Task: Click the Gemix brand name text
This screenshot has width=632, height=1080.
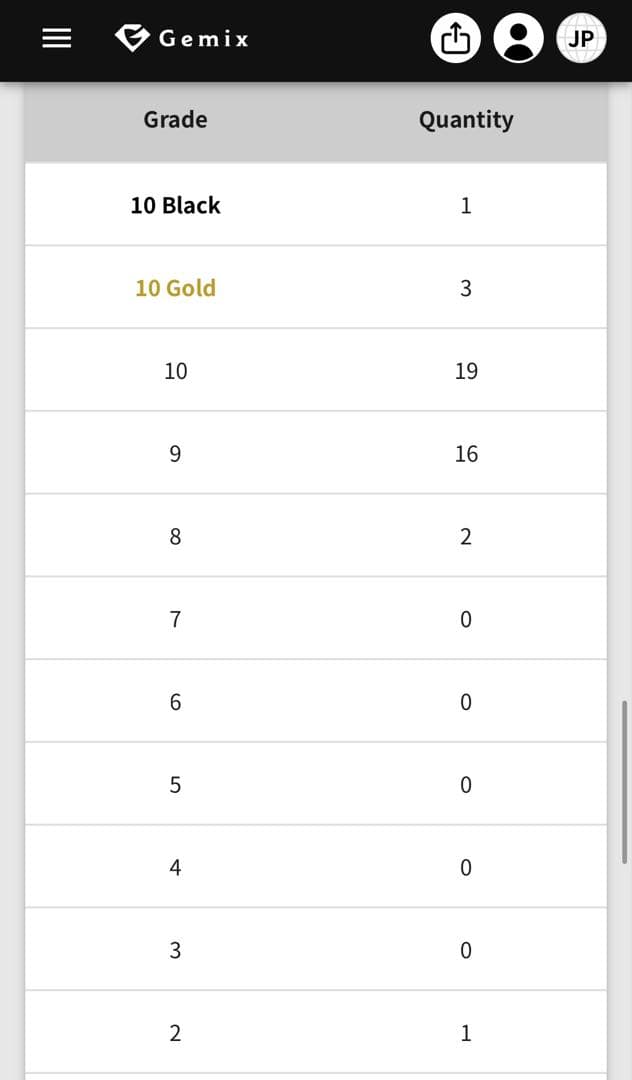Action: pyautogui.click(x=203, y=39)
